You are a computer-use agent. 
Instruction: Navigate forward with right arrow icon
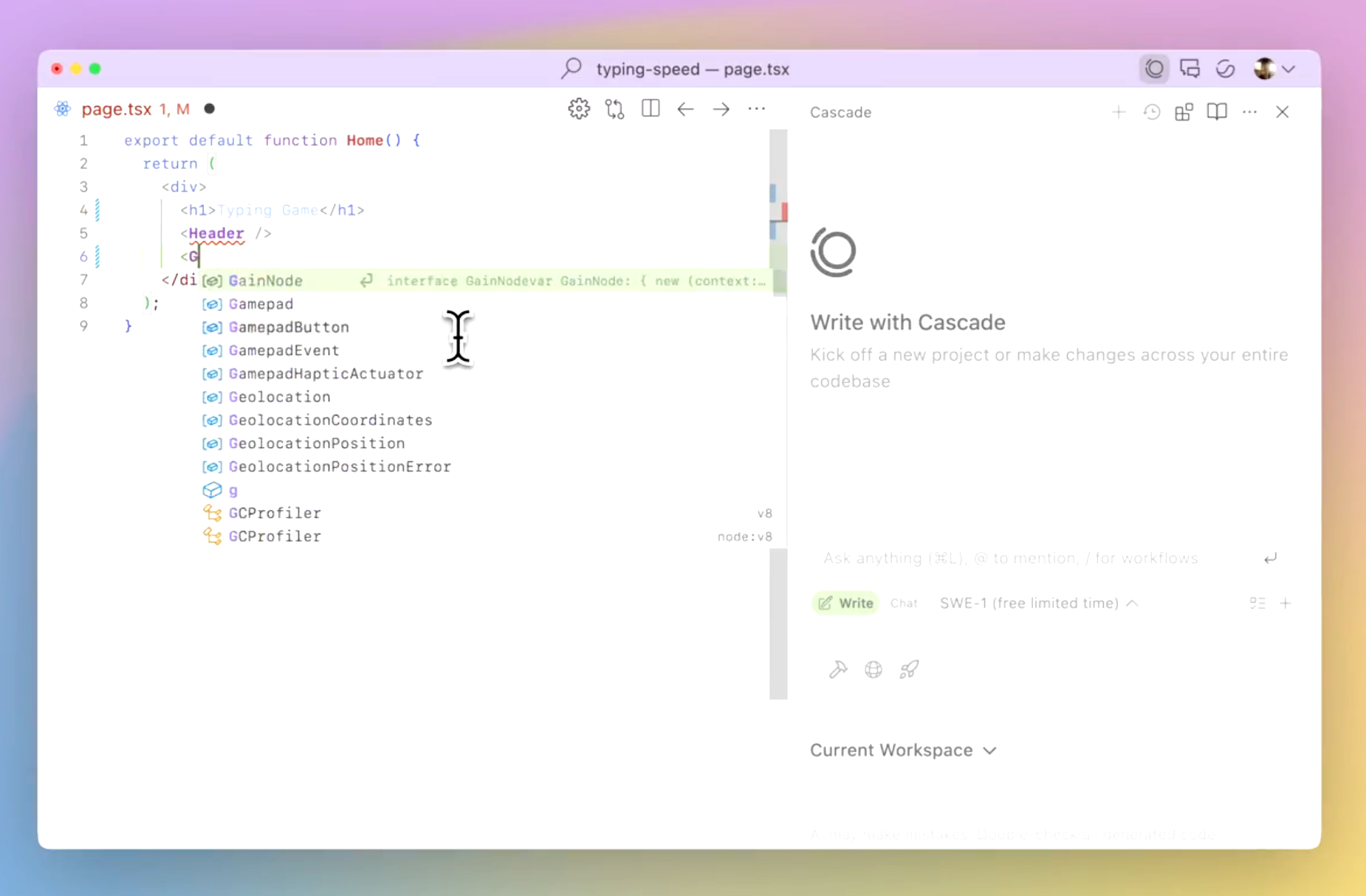721,109
